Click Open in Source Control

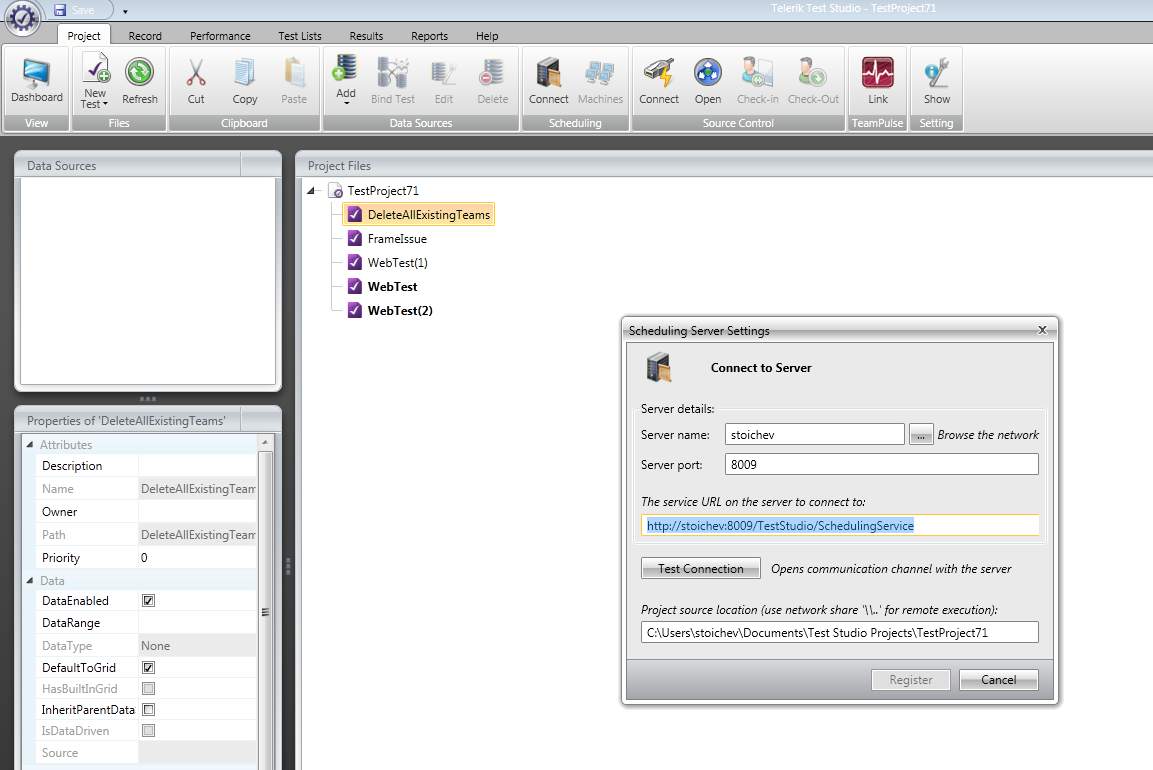(x=707, y=80)
